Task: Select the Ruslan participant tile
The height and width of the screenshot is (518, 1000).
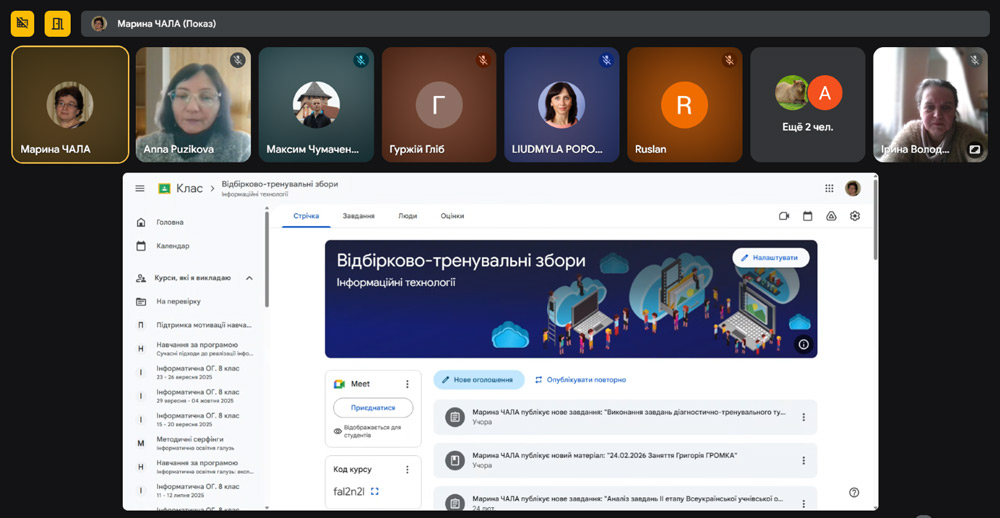Action: (x=685, y=105)
